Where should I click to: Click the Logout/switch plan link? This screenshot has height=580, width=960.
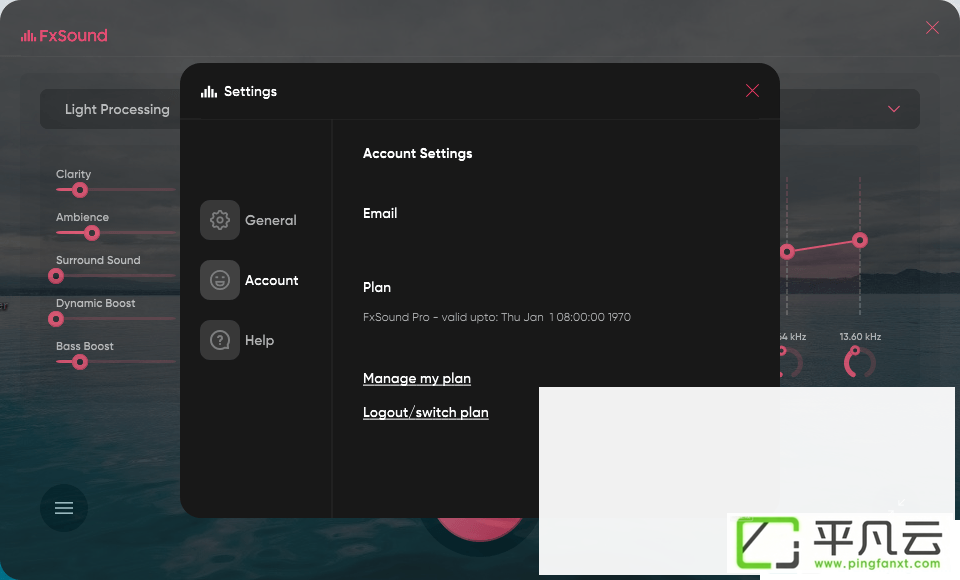tap(426, 412)
